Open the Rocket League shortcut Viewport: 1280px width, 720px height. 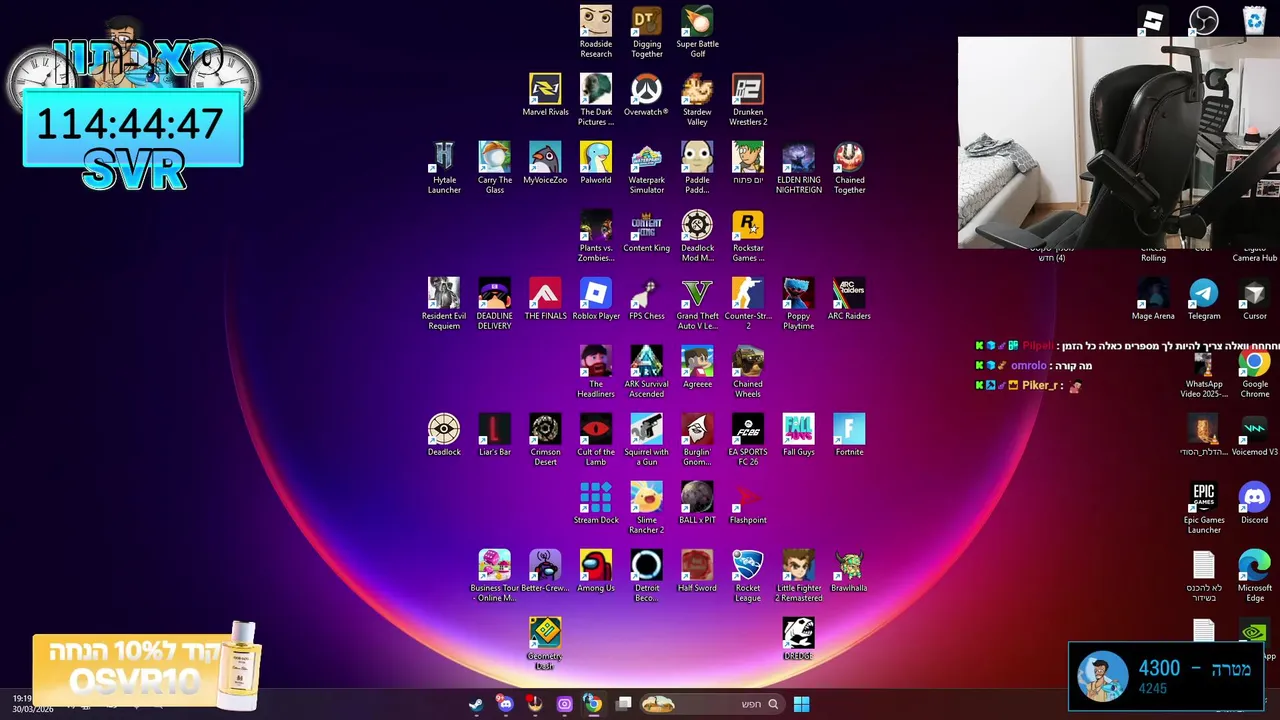tap(748, 565)
